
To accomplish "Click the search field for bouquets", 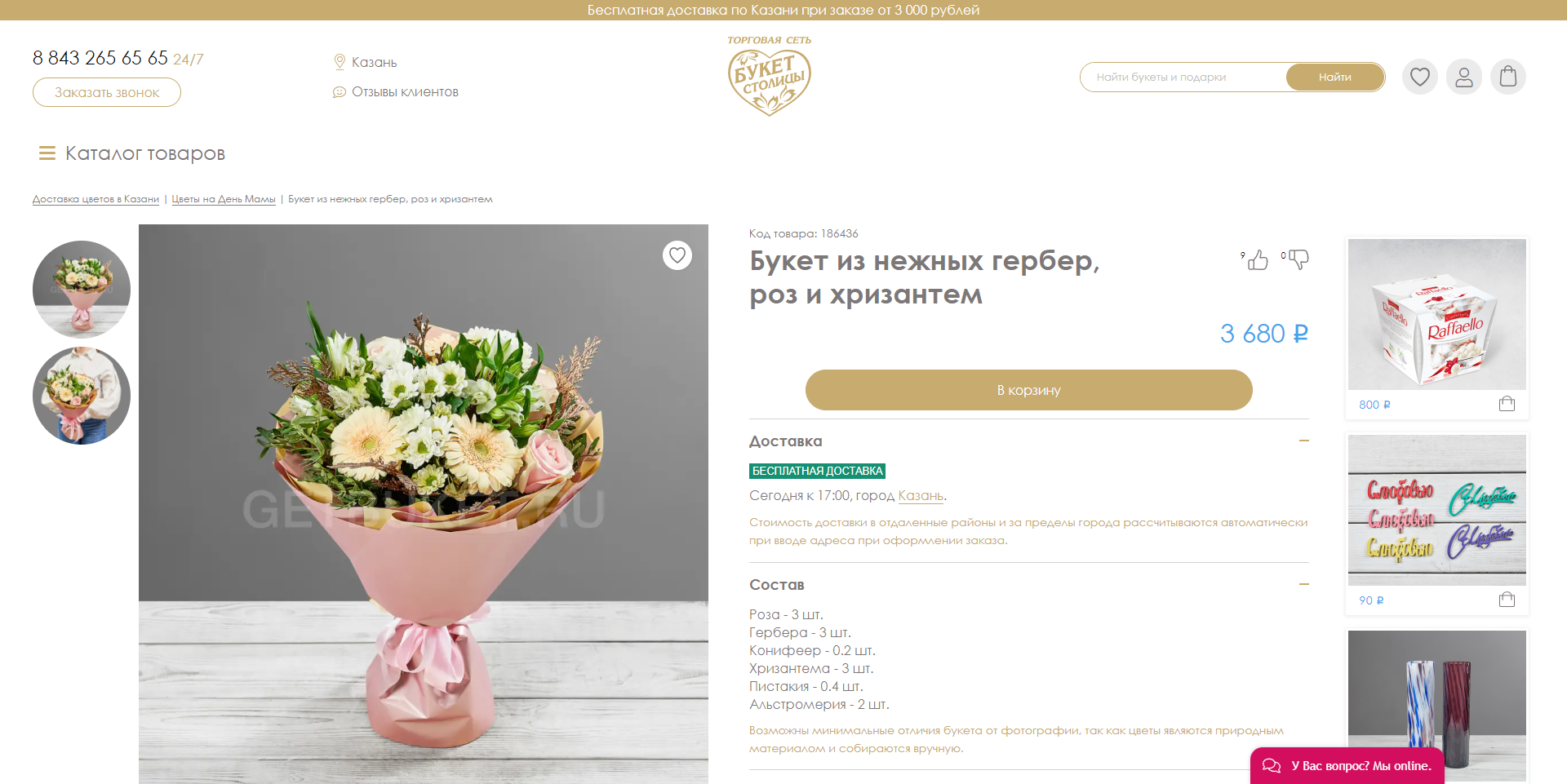I will point(1183,77).
